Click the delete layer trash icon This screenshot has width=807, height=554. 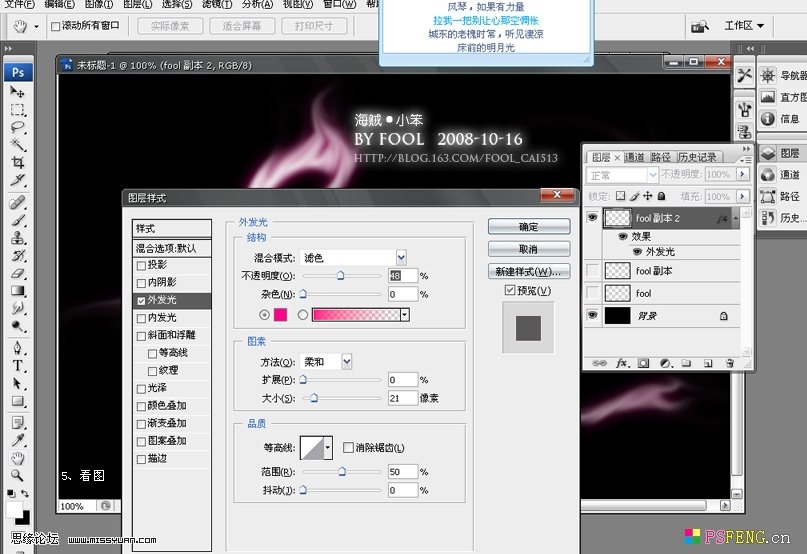click(x=729, y=363)
